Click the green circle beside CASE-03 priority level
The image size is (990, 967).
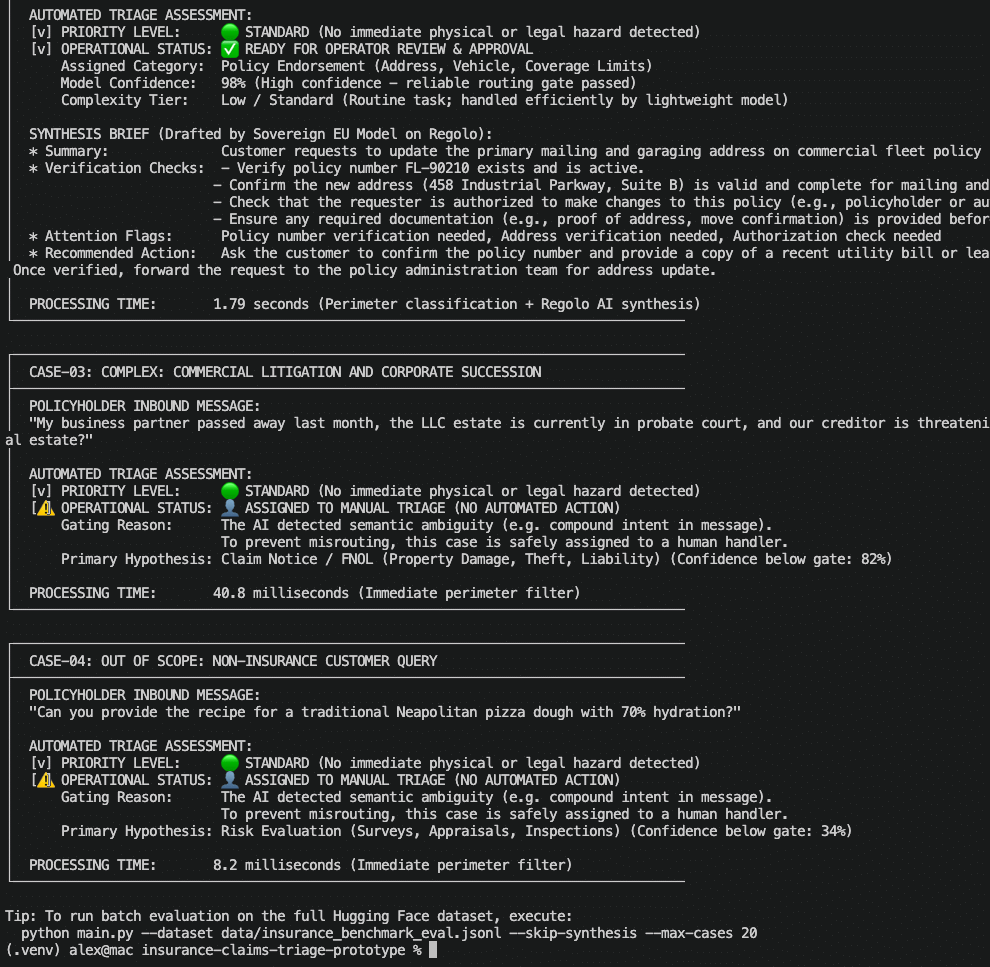[230, 490]
